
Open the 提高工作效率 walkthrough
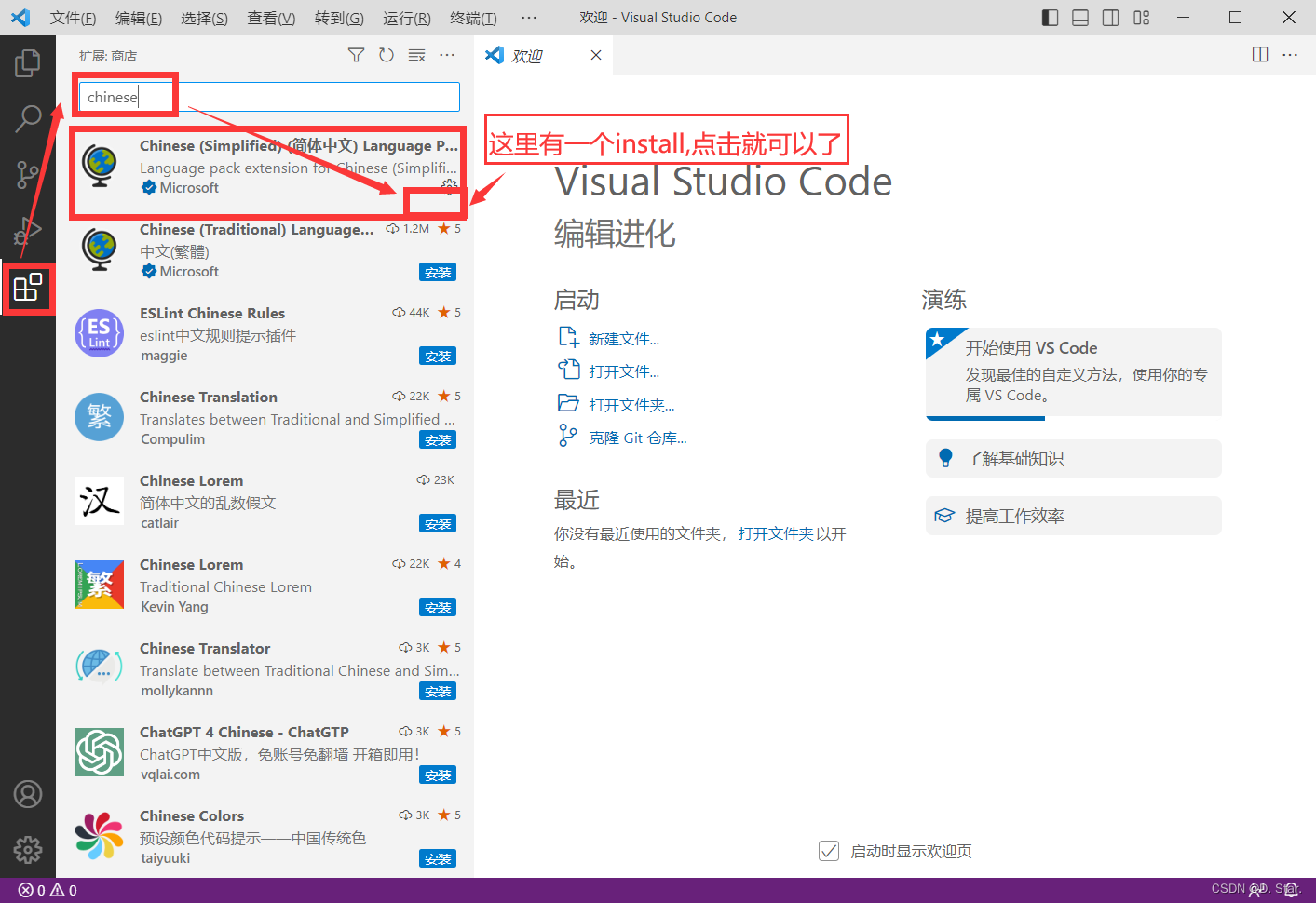click(1073, 516)
